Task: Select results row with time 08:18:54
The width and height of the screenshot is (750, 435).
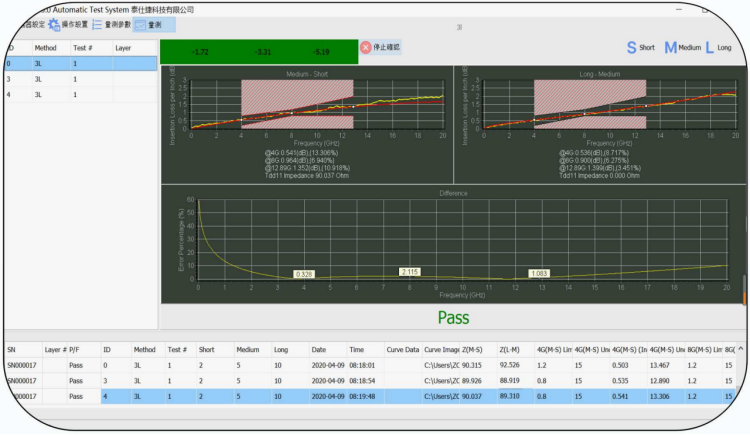Action: pos(371,381)
